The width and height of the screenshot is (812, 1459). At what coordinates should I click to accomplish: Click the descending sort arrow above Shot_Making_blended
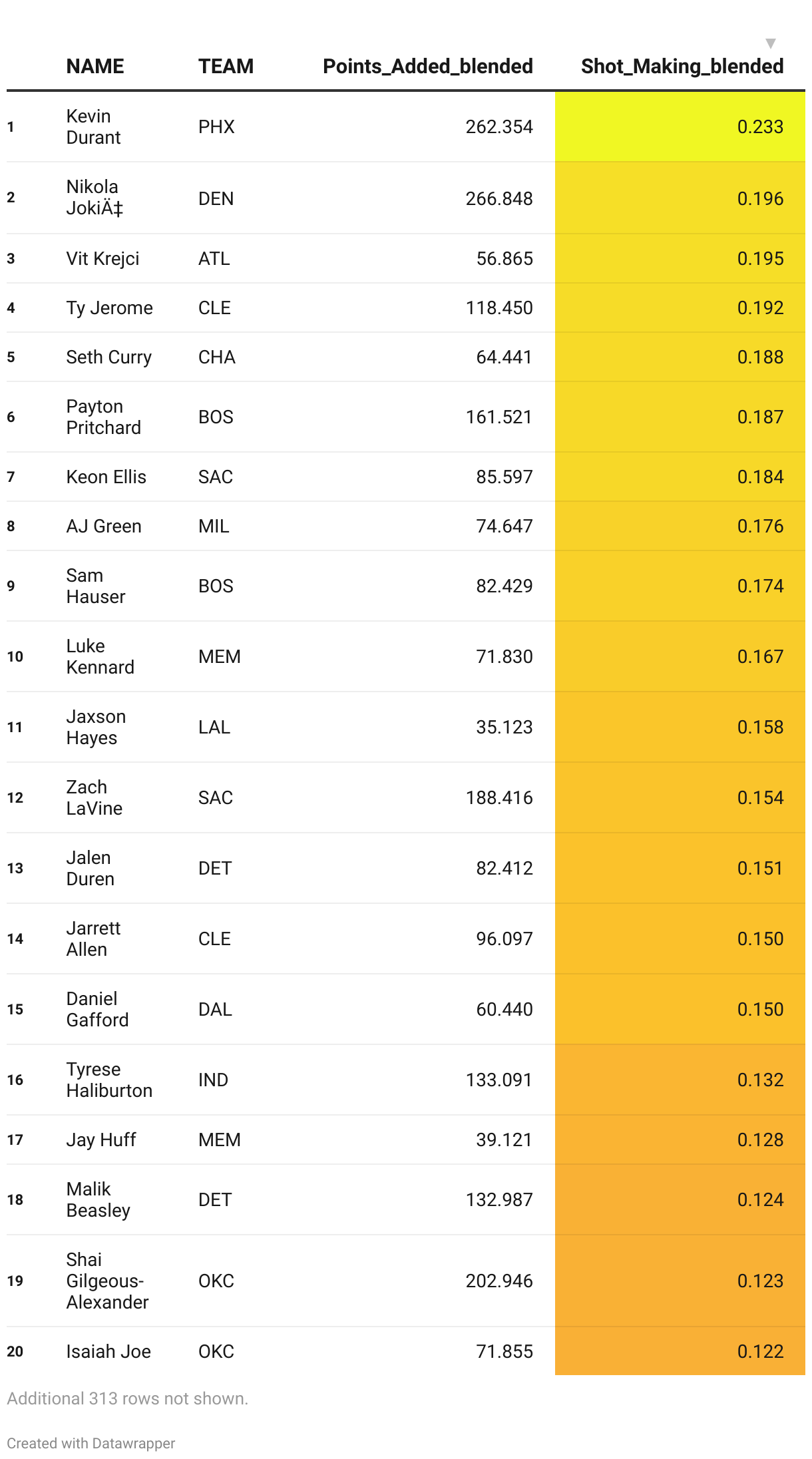point(770,44)
